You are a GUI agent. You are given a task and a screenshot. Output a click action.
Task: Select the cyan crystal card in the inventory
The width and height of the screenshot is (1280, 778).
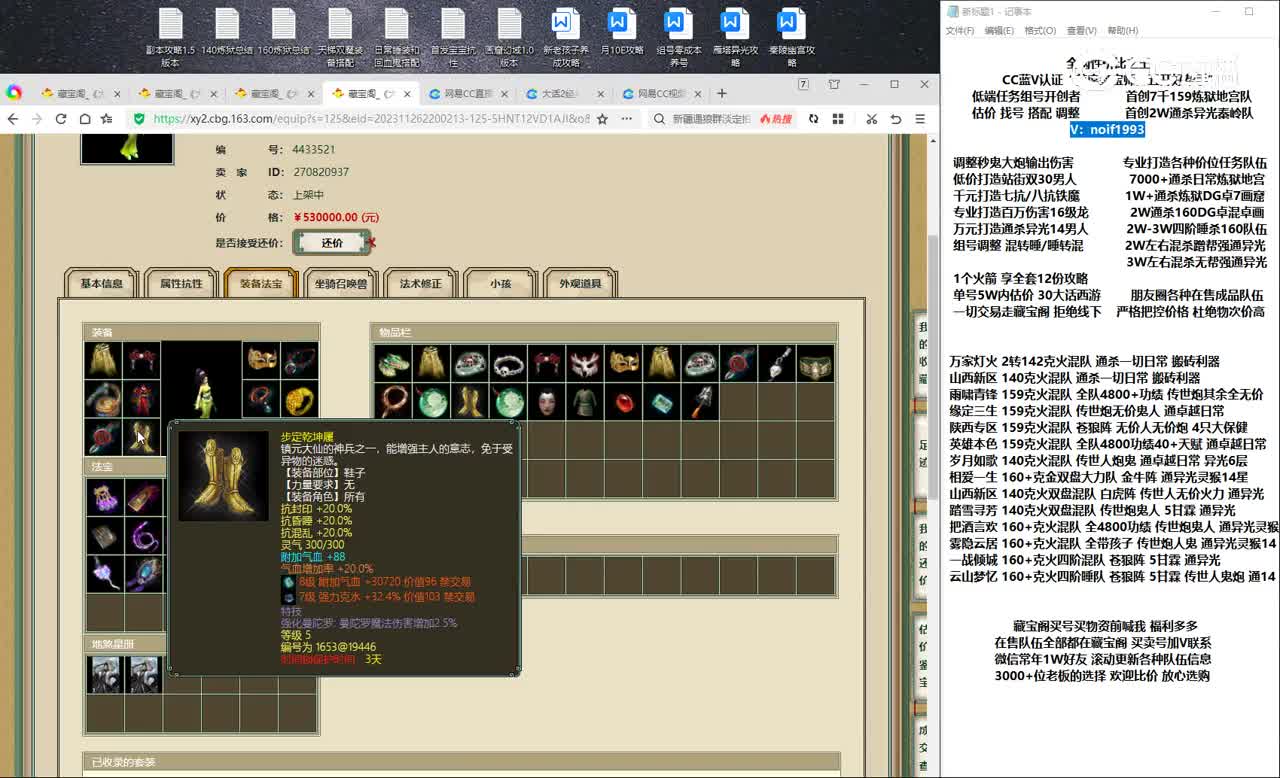[661, 402]
